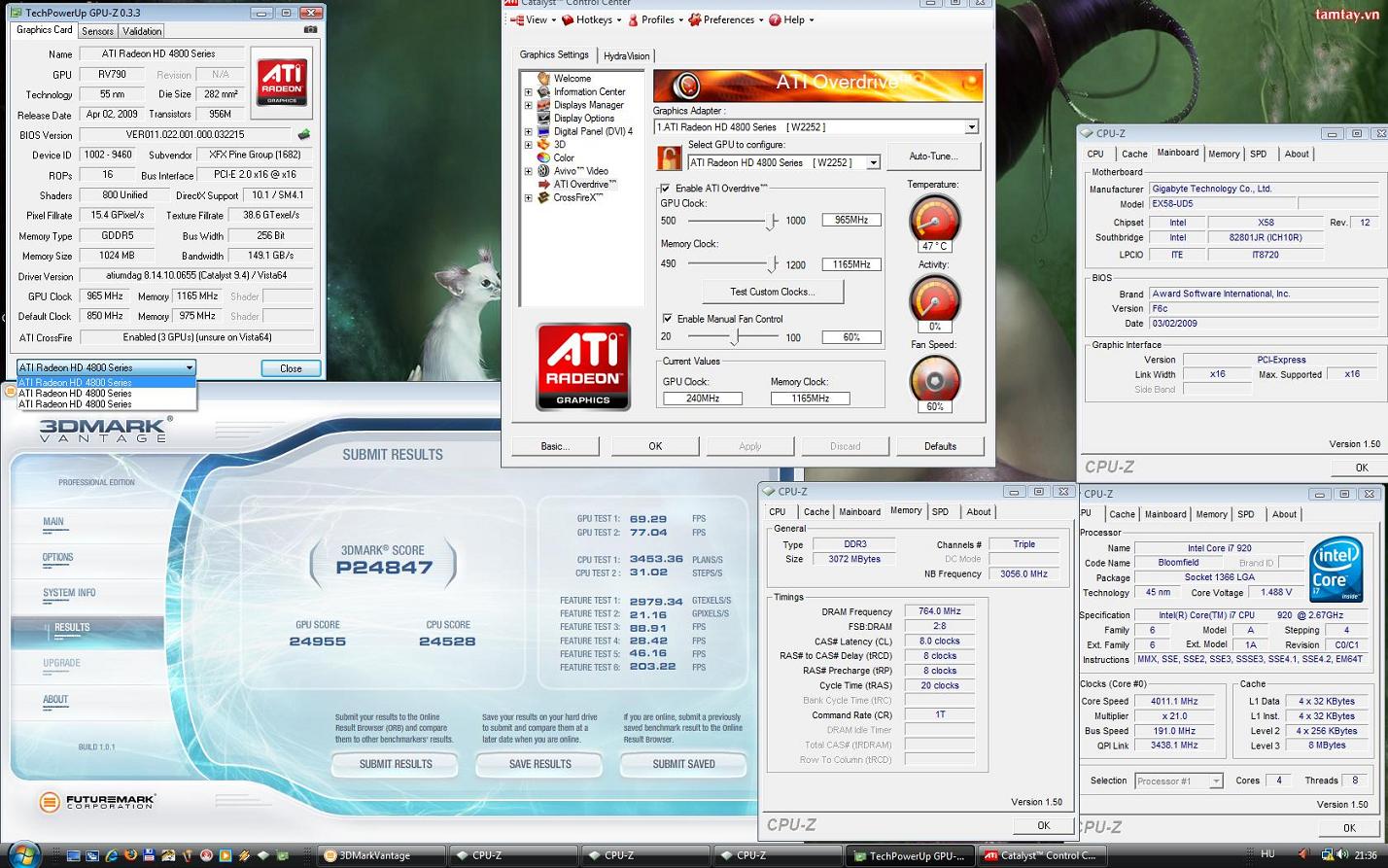Click the Intel Core i7 logo in CPU-Z
Image resolution: width=1388 pixels, height=868 pixels.
pyautogui.click(x=1336, y=569)
